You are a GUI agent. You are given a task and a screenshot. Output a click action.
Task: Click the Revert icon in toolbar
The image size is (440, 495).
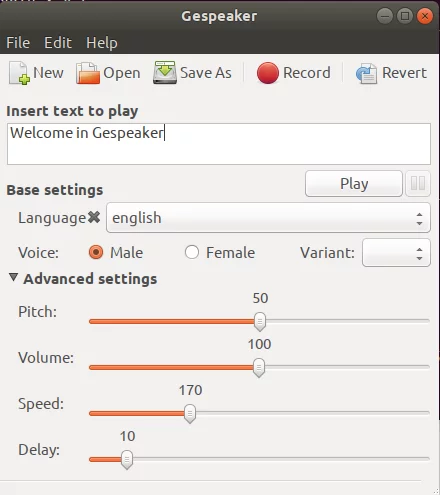click(366, 73)
